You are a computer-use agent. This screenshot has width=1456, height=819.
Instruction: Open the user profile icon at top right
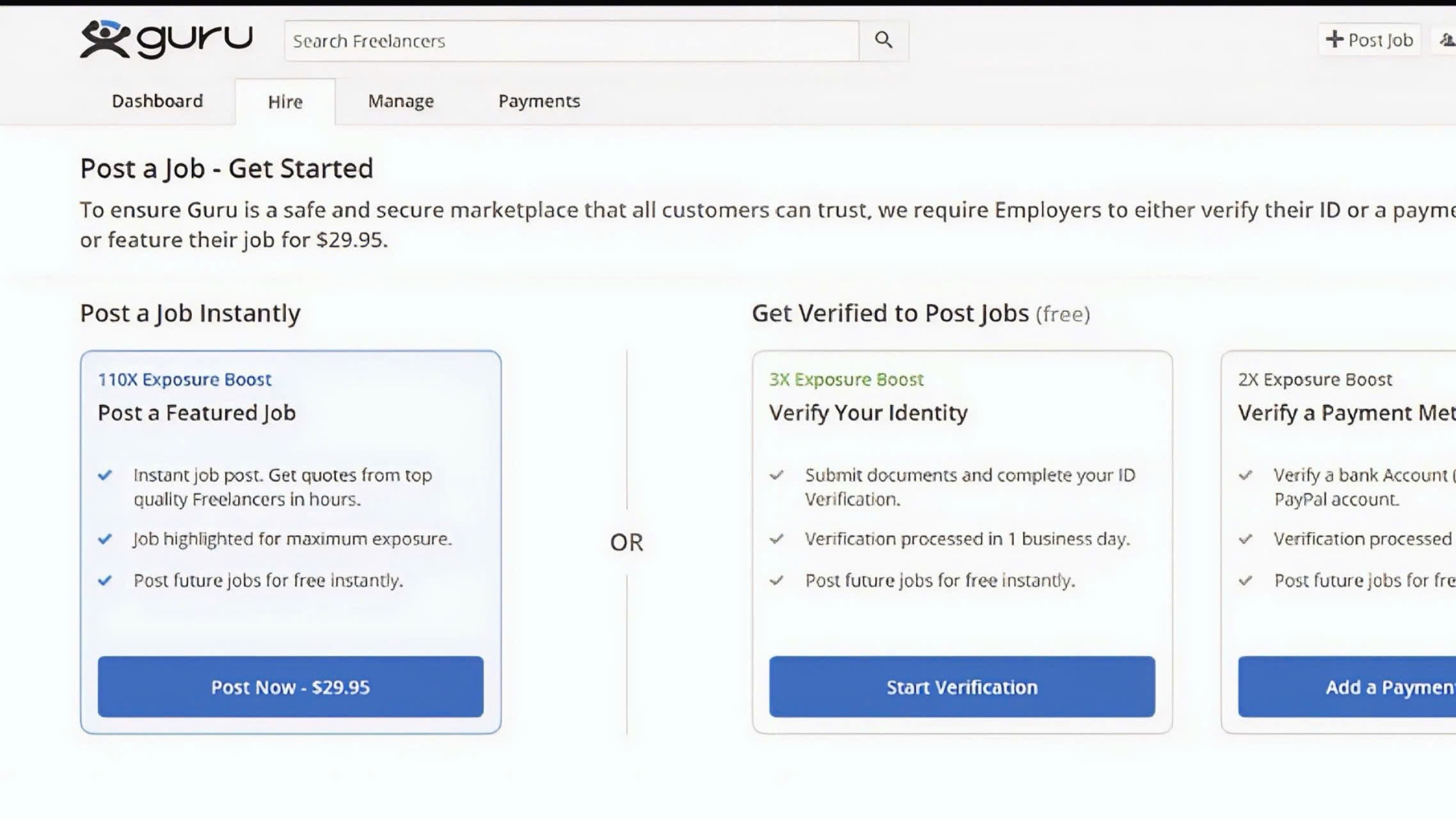click(x=1447, y=40)
